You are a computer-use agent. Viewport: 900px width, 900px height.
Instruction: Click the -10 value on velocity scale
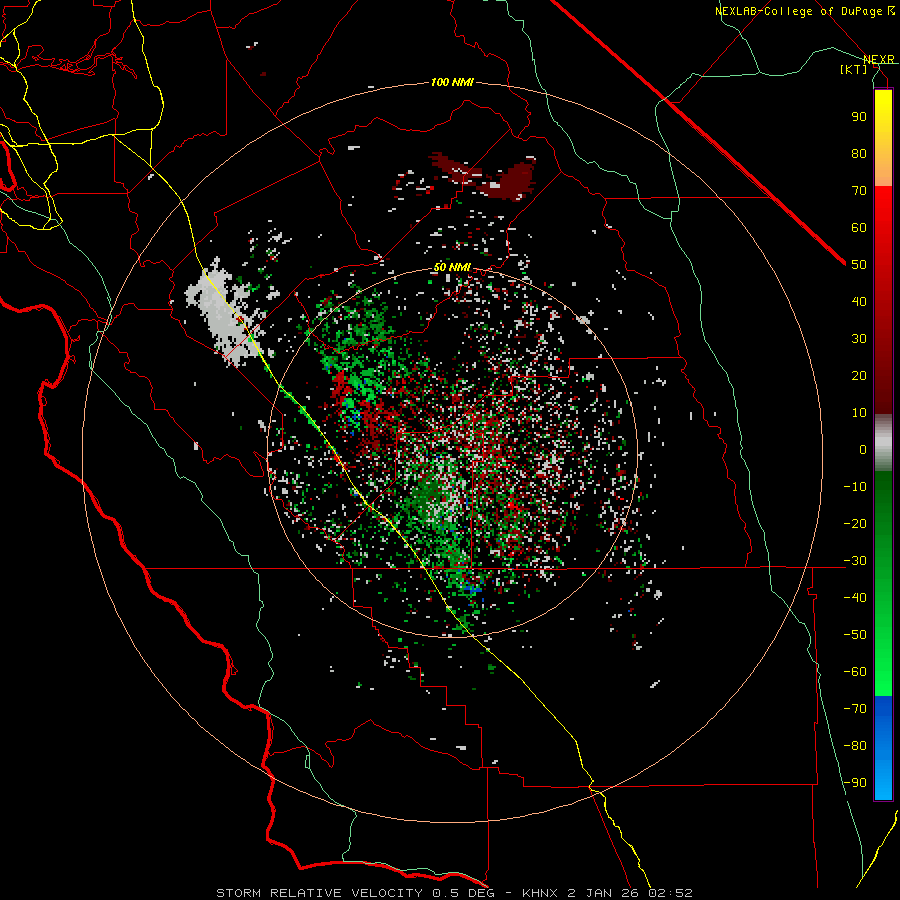(855, 487)
